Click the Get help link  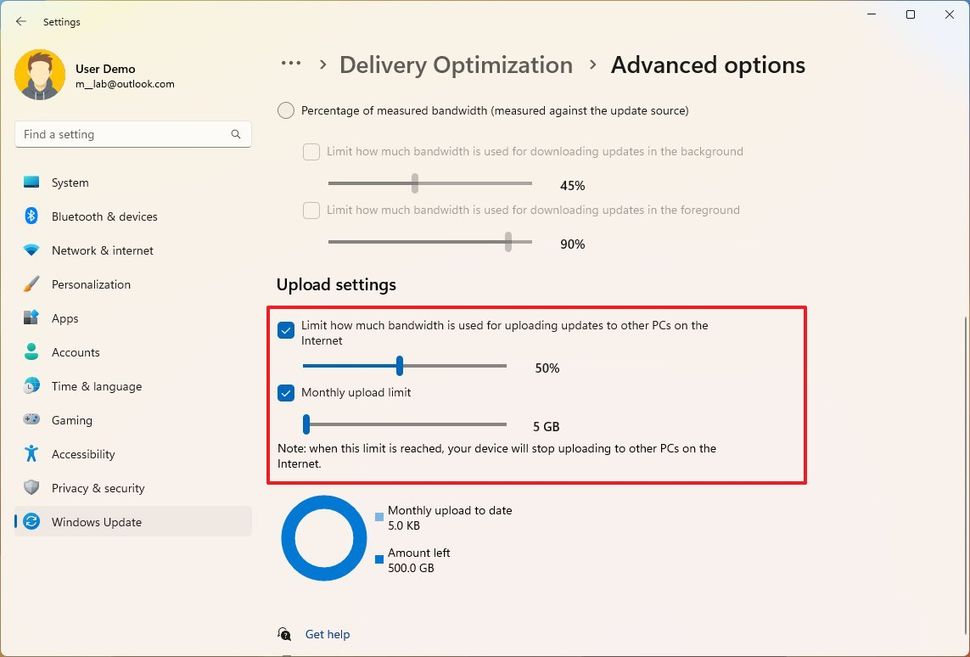point(328,634)
